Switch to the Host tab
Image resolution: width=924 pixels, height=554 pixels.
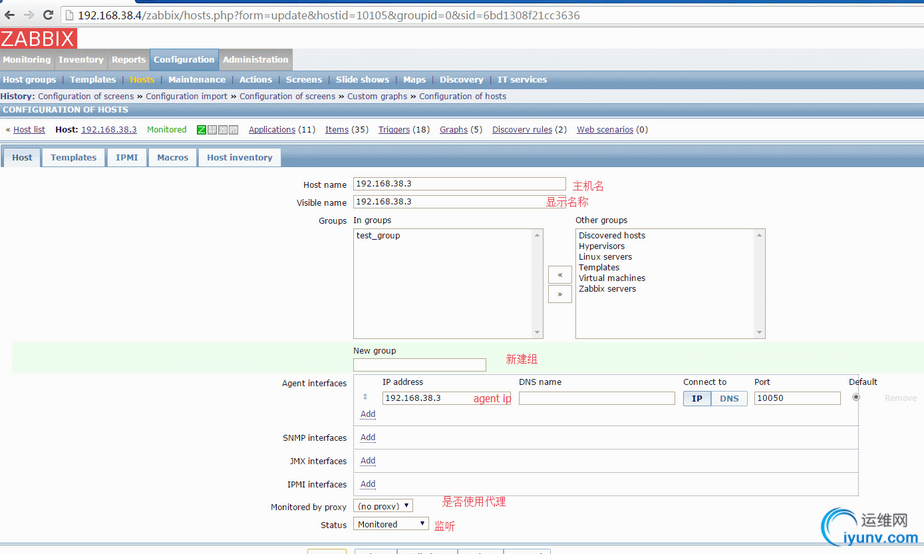coord(22,157)
